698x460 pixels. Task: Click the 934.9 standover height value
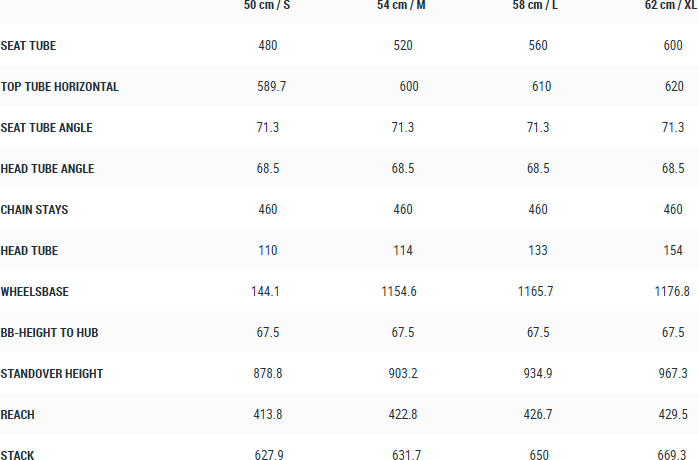[x=538, y=374]
